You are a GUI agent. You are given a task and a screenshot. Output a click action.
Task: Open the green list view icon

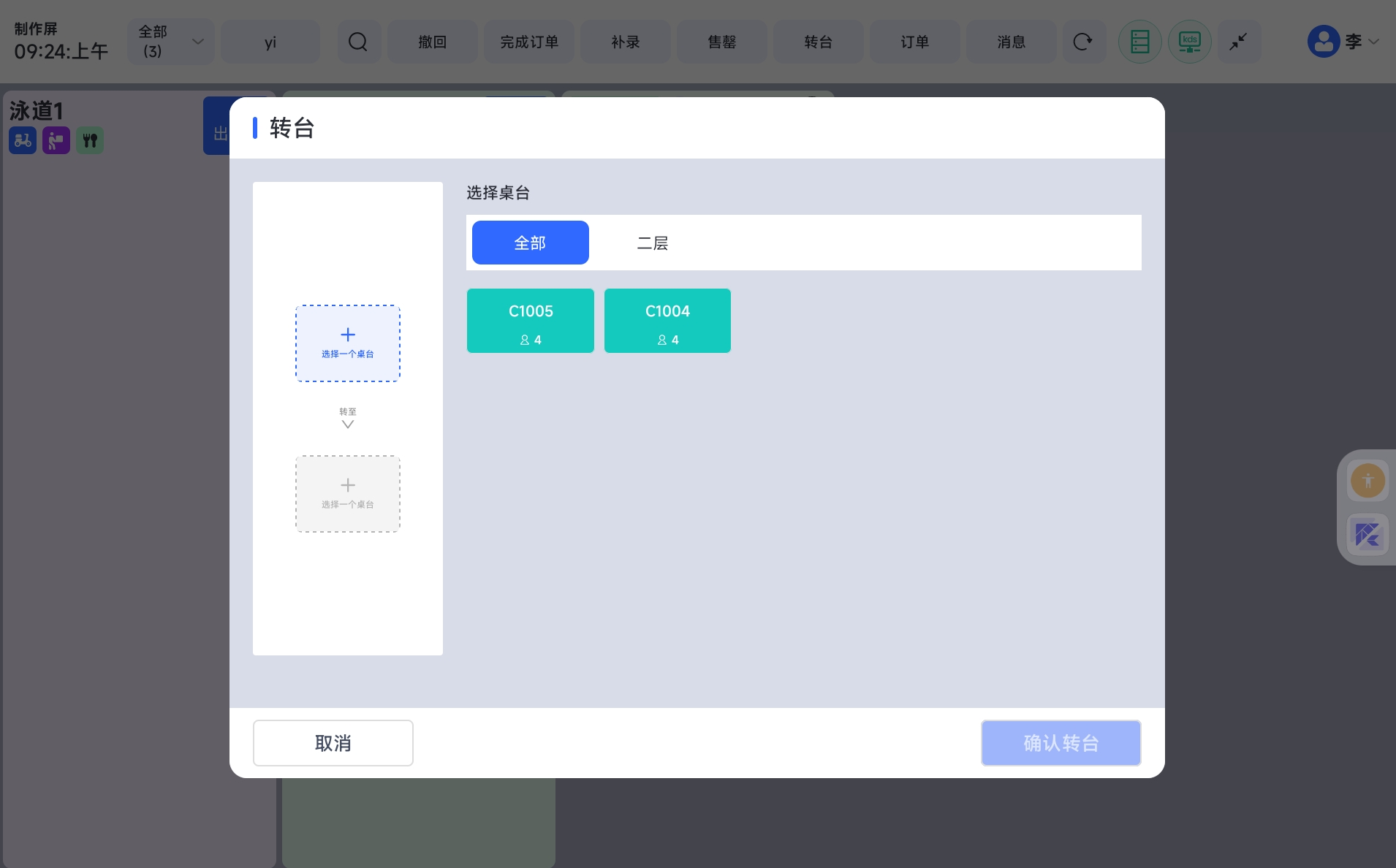(x=1139, y=42)
